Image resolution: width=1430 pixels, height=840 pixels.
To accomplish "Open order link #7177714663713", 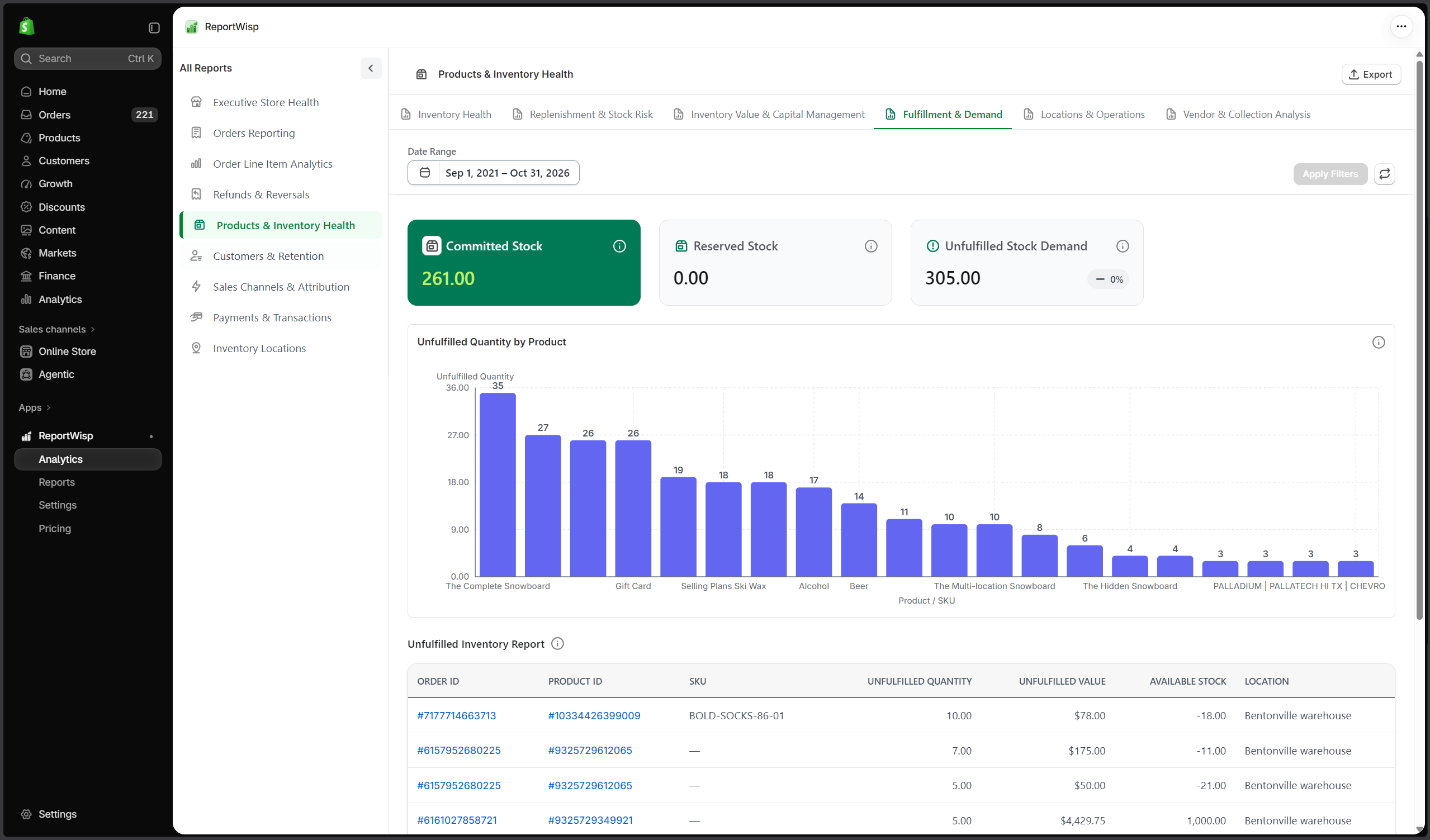I will tap(456, 715).
